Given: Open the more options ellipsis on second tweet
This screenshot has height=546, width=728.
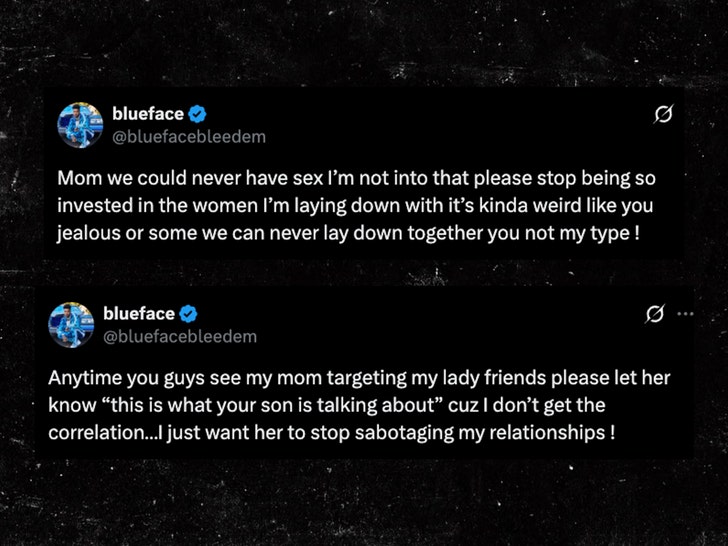Looking at the screenshot, I should click(x=685, y=314).
